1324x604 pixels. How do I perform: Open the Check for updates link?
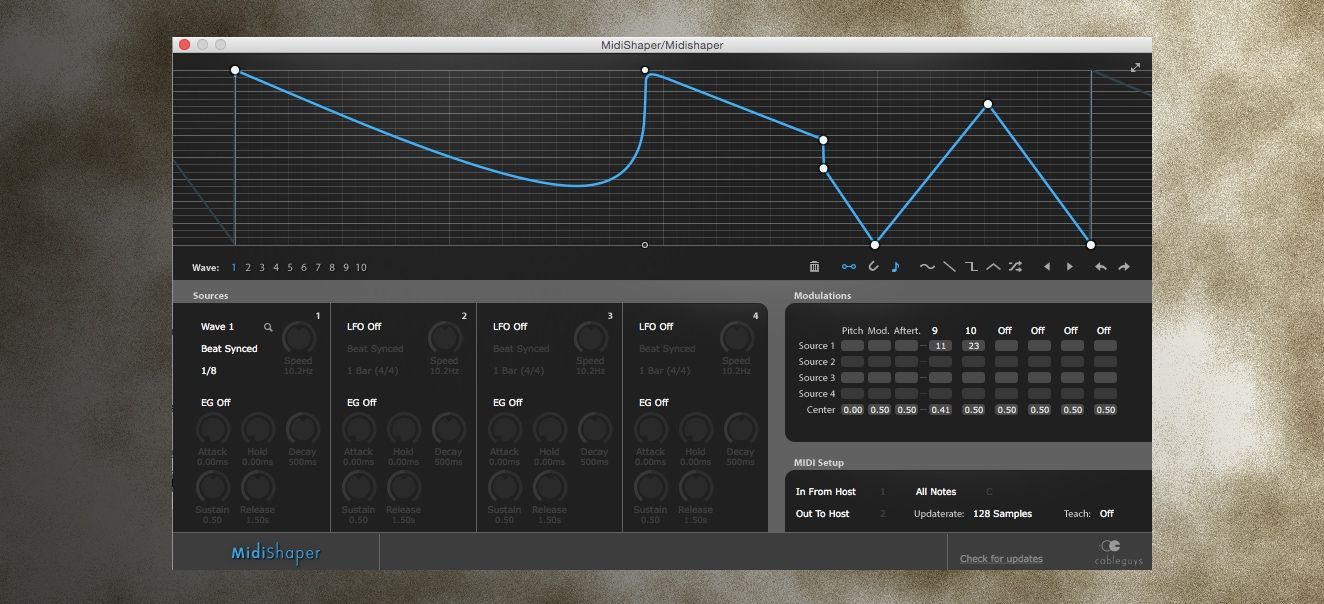pyautogui.click(x=1001, y=559)
